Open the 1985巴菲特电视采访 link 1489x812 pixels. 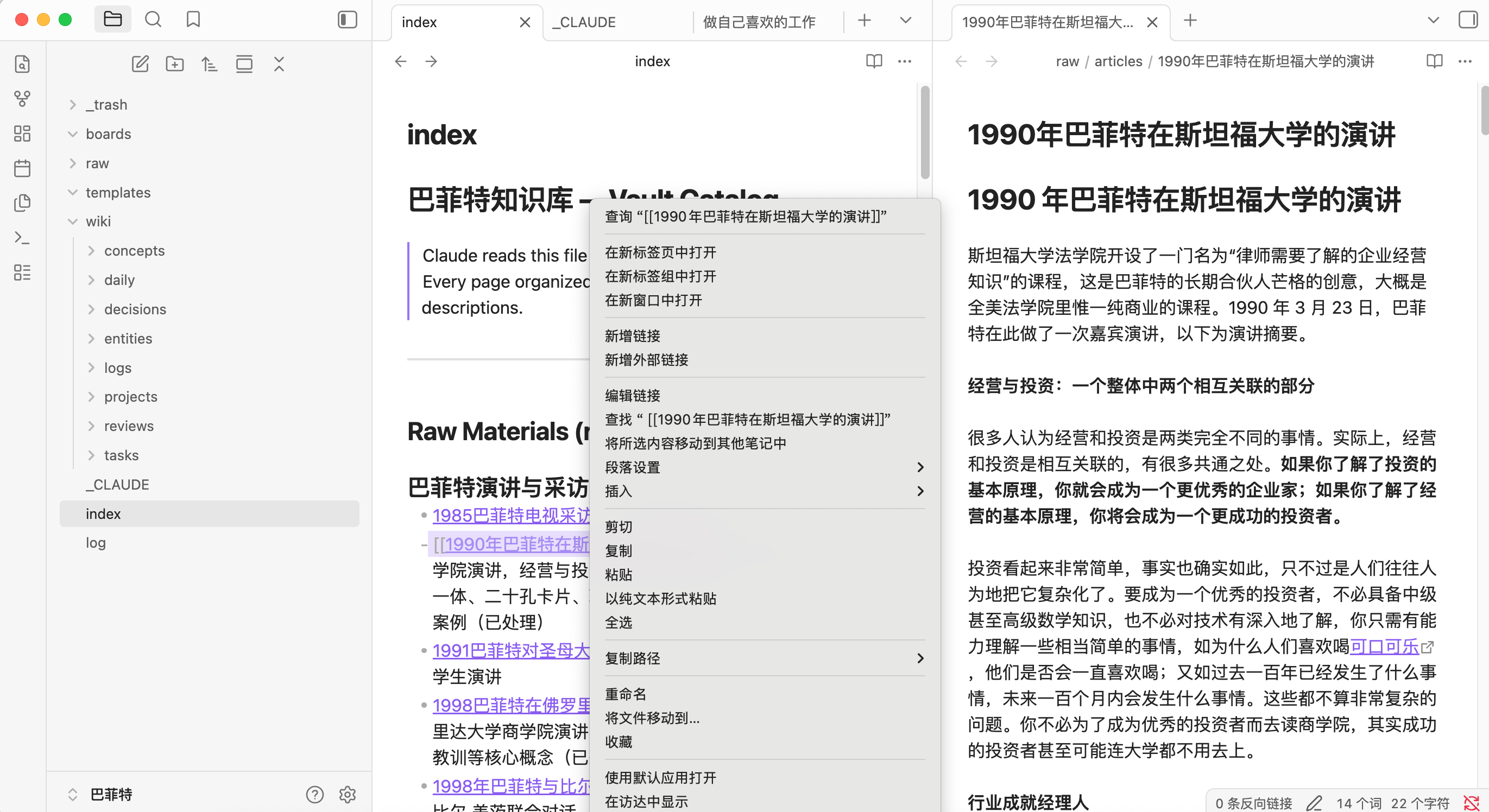pyautogui.click(x=510, y=516)
